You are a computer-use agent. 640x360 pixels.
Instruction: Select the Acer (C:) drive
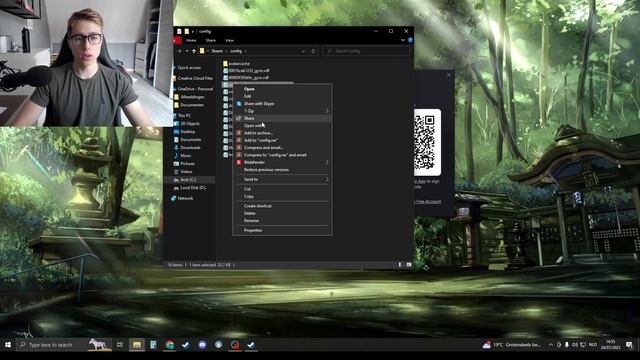coord(190,180)
